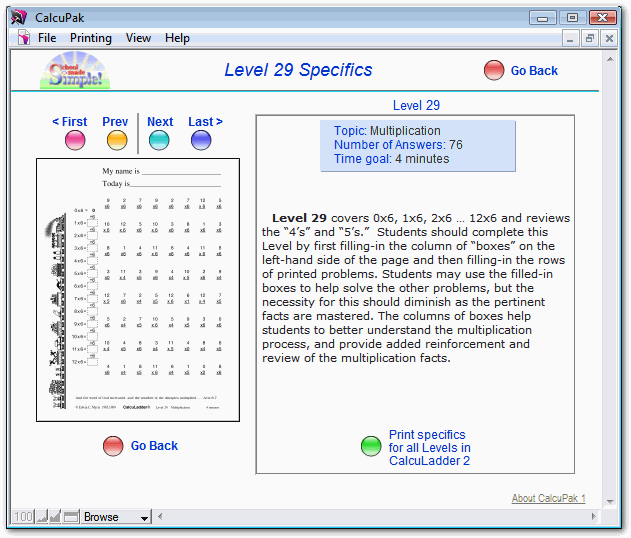This screenshot has width=631, height=538.
Task: Click the vertical scrollbar up arrow
Action: tap(610, 59)
